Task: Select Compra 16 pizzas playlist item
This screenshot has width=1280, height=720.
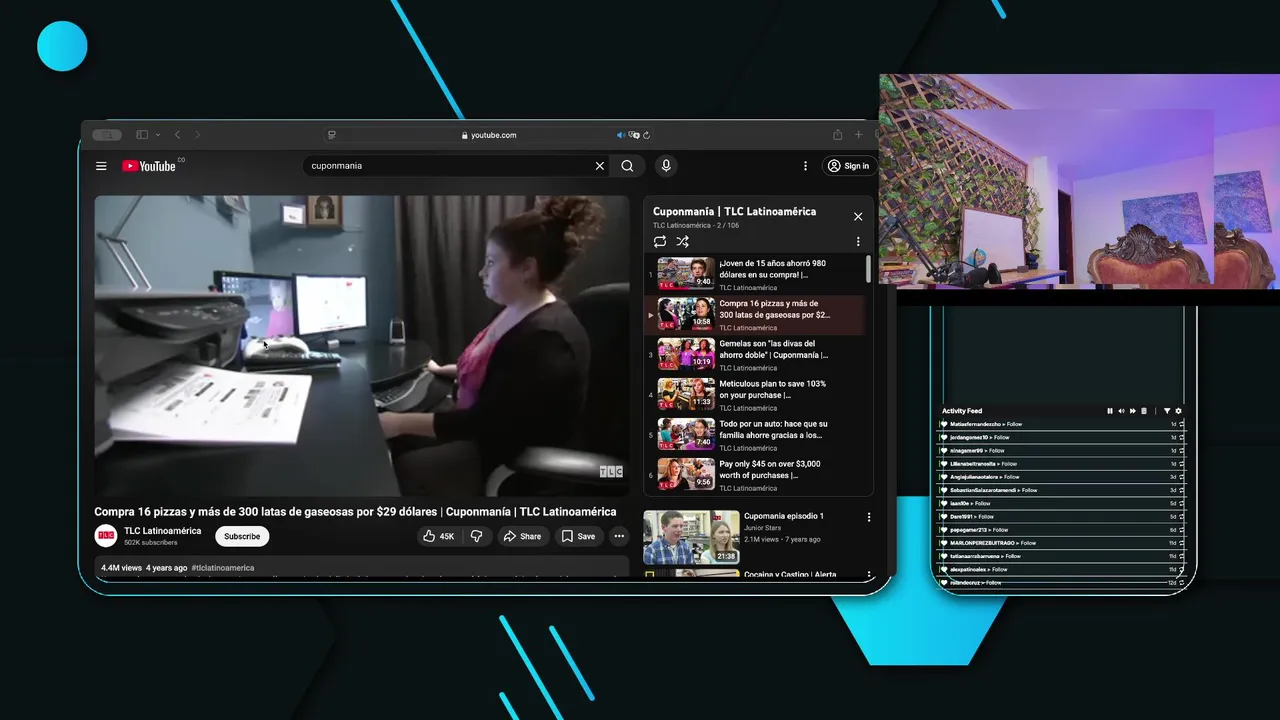Action: [755, 314]
